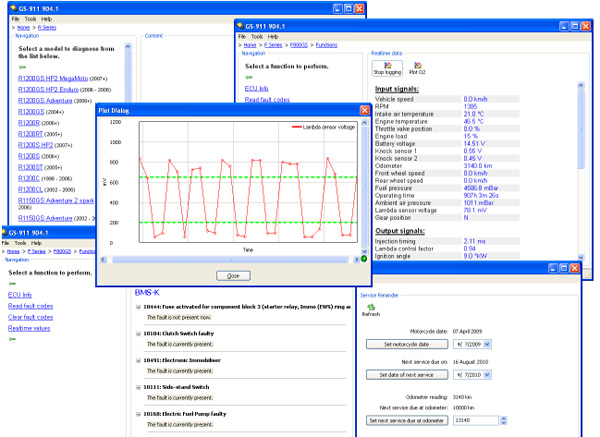Click green back arrow in model list window
This screenshot has width=600, height=437.
point(23,67)
